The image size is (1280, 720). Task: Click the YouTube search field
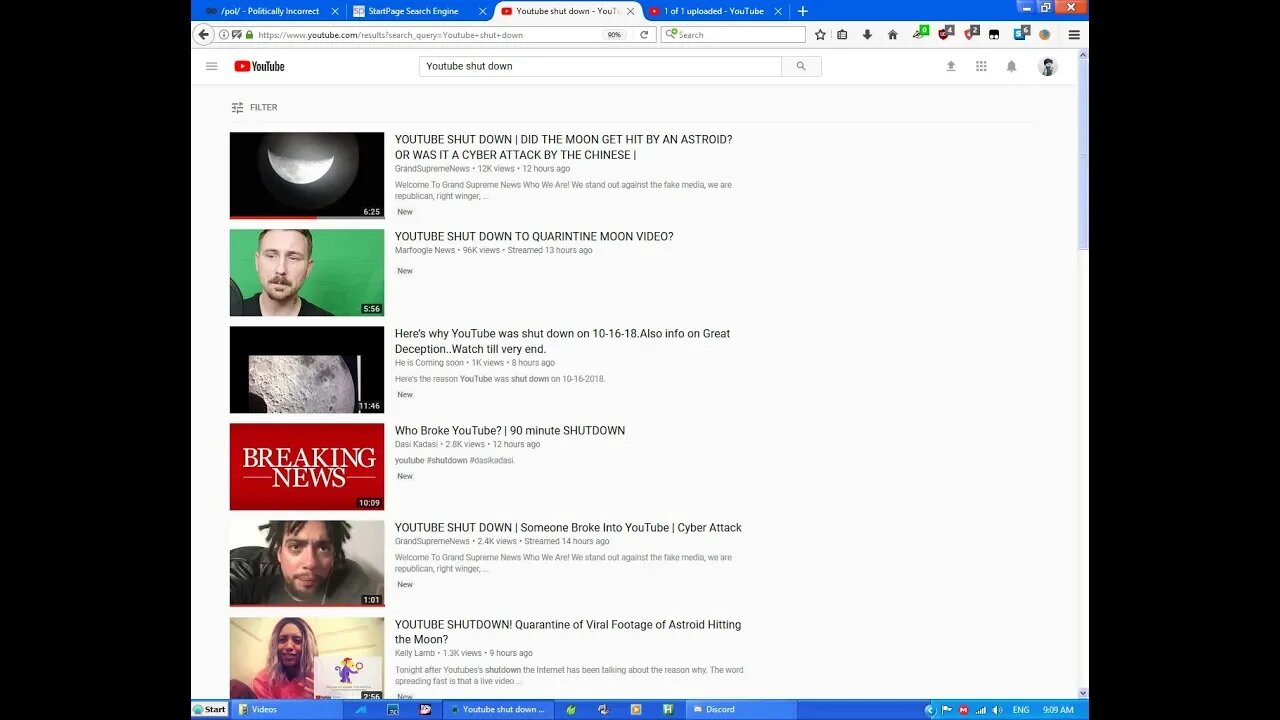point(600,66)
